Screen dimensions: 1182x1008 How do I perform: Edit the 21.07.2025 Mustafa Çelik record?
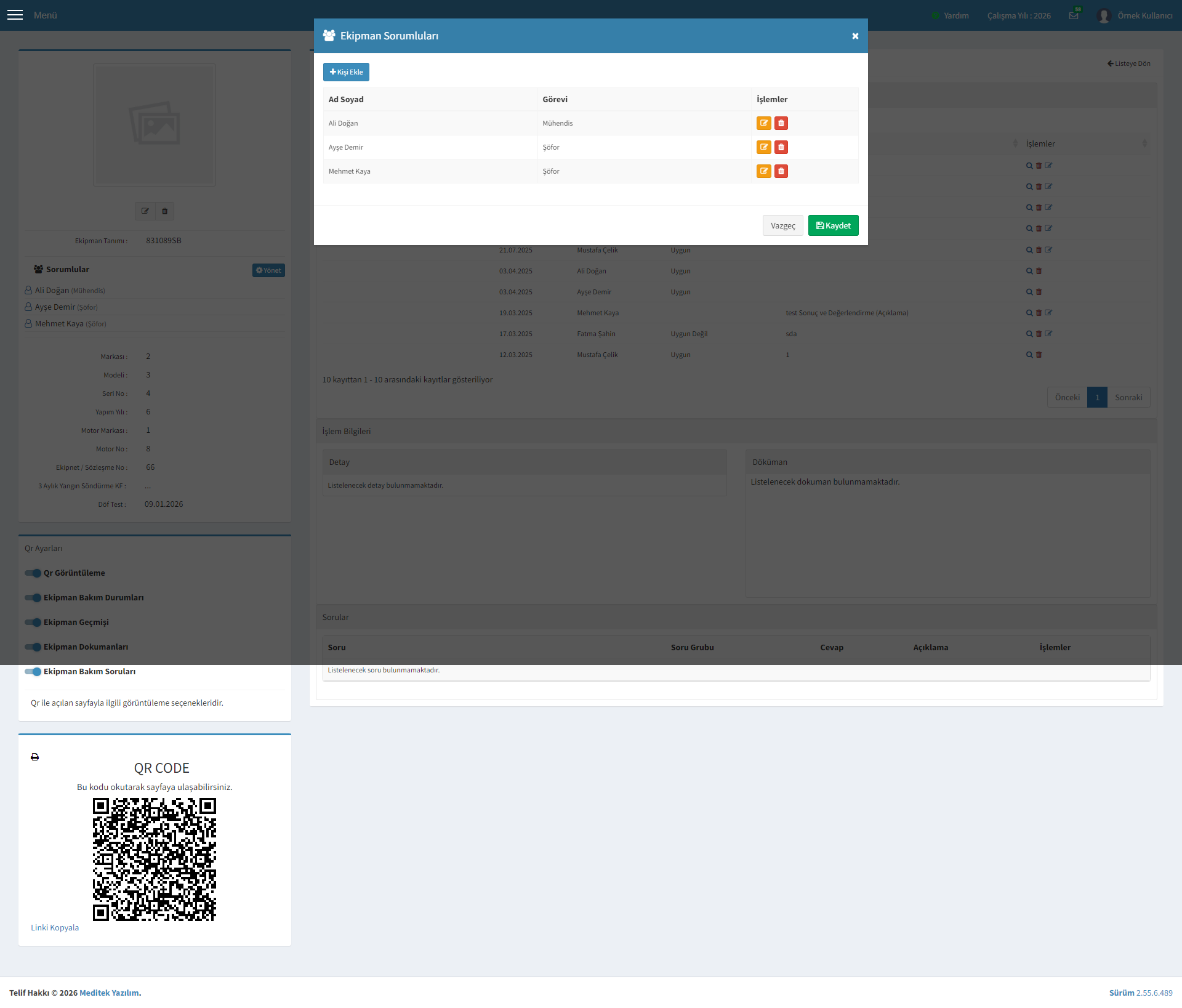coord(1048,250)
